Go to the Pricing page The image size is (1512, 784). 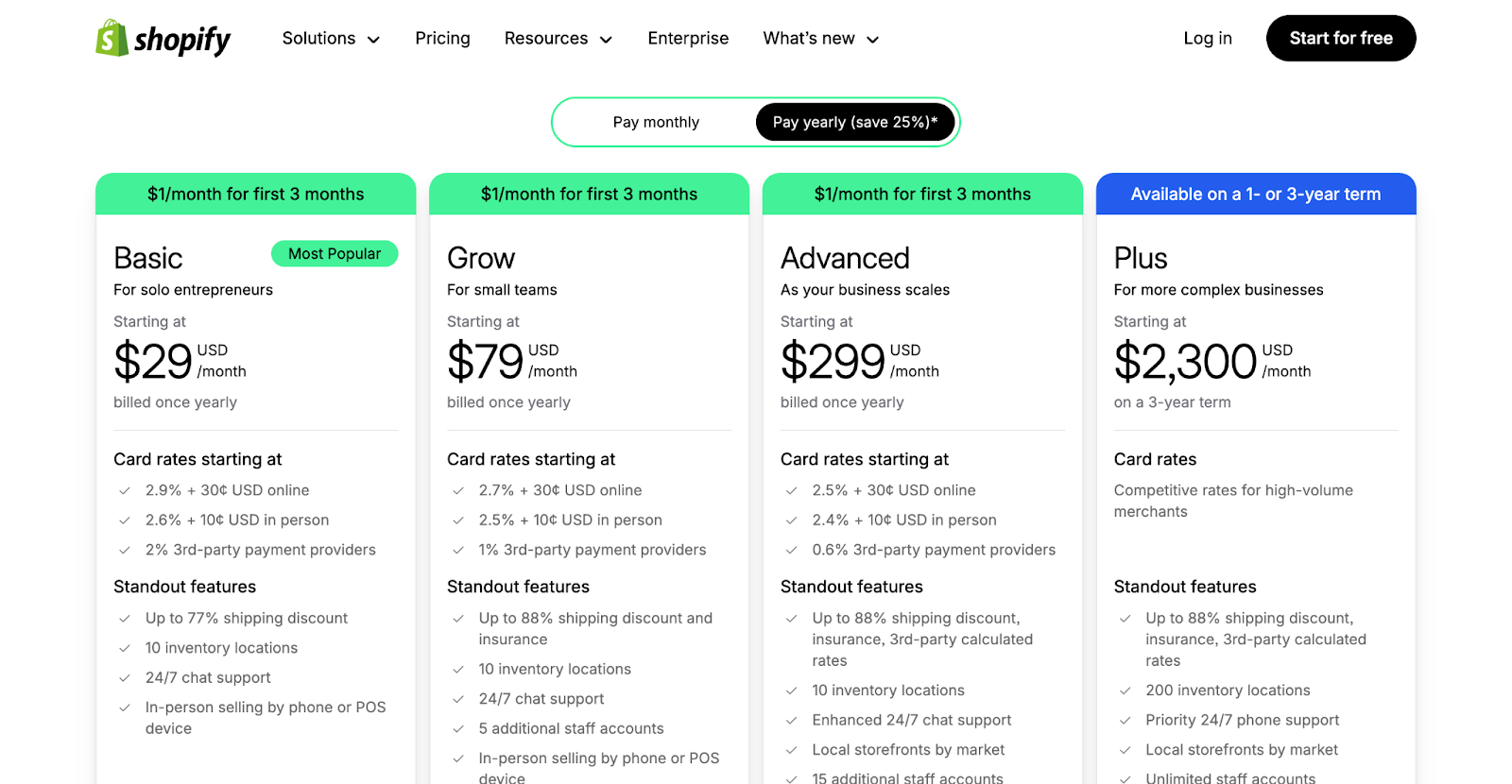tap(442, 39)
